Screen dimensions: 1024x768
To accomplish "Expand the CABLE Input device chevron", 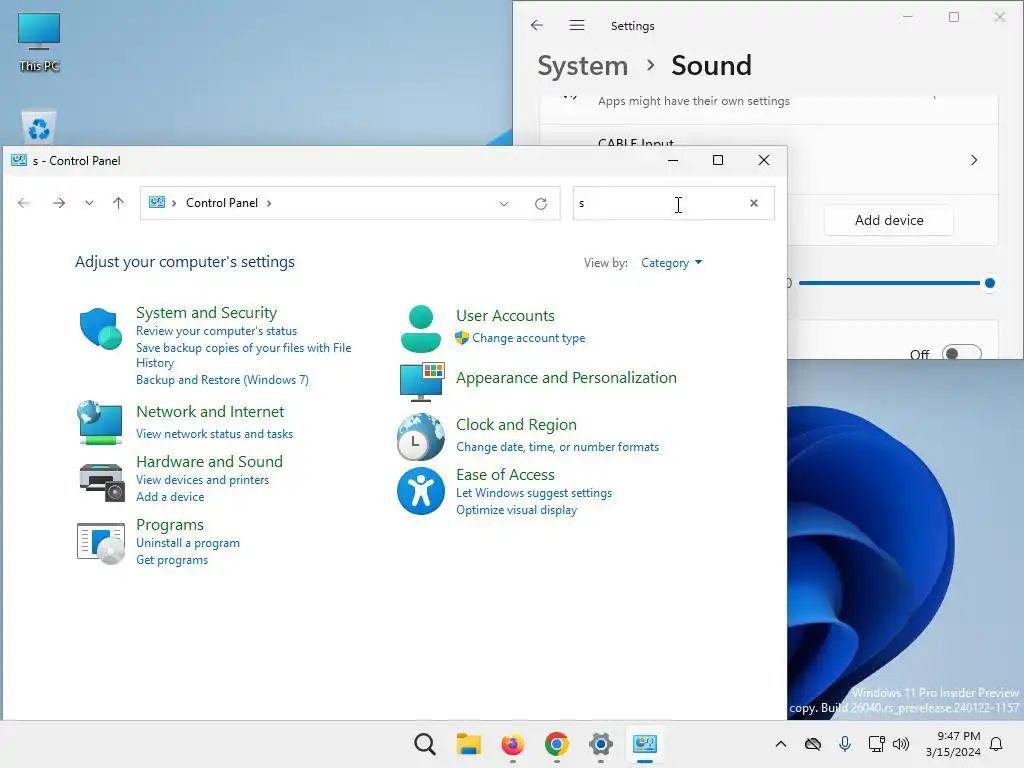I will point(974,160).
